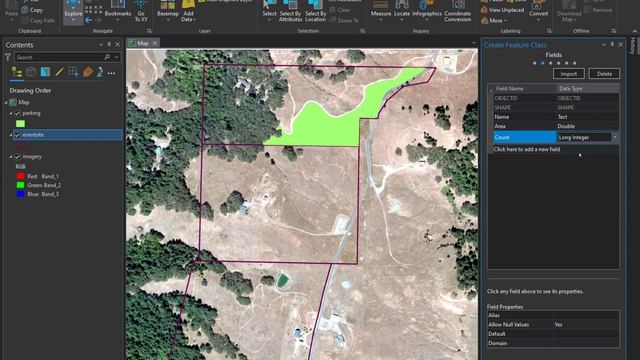This screenshot has height=360, width=640.
Task: Select the Name field row
Action: [x=556, y=117]
